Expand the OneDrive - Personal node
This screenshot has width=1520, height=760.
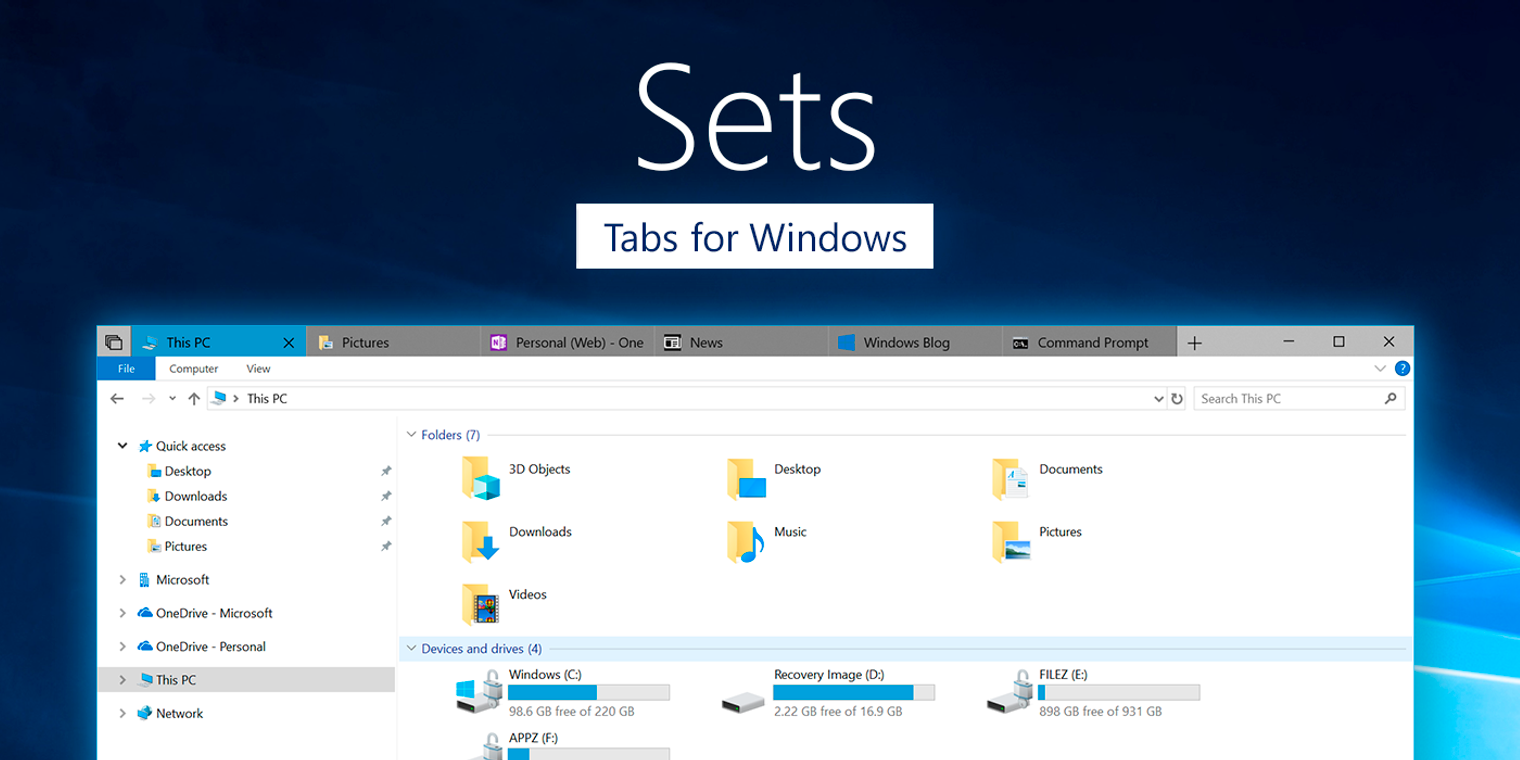[x=122, y=646]
